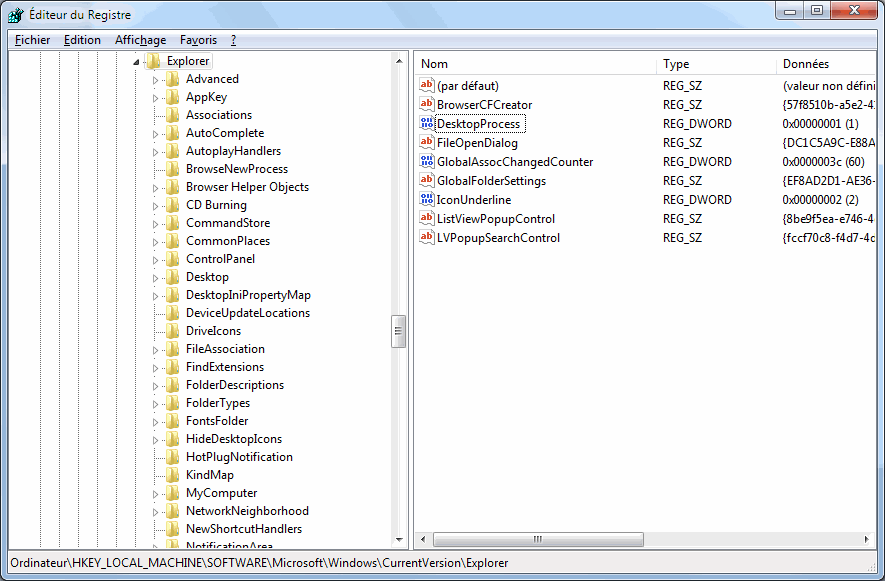Click the BrowseNewProcess folder icon
The width and height of the screenshot is (885, 581).
173,169
